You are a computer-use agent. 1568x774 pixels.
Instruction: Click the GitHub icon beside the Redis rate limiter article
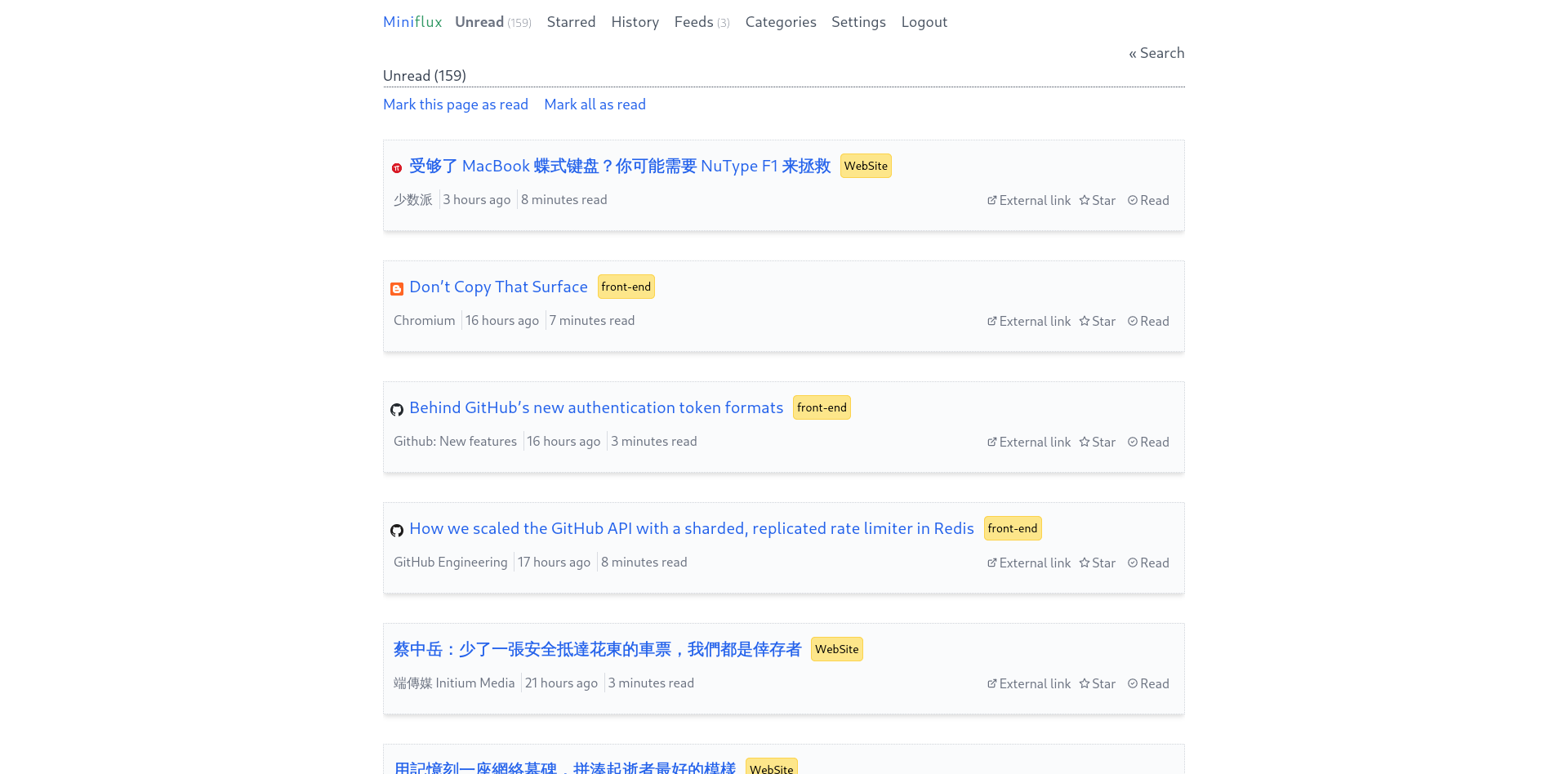pyautogui.click(x=397, y=531)
